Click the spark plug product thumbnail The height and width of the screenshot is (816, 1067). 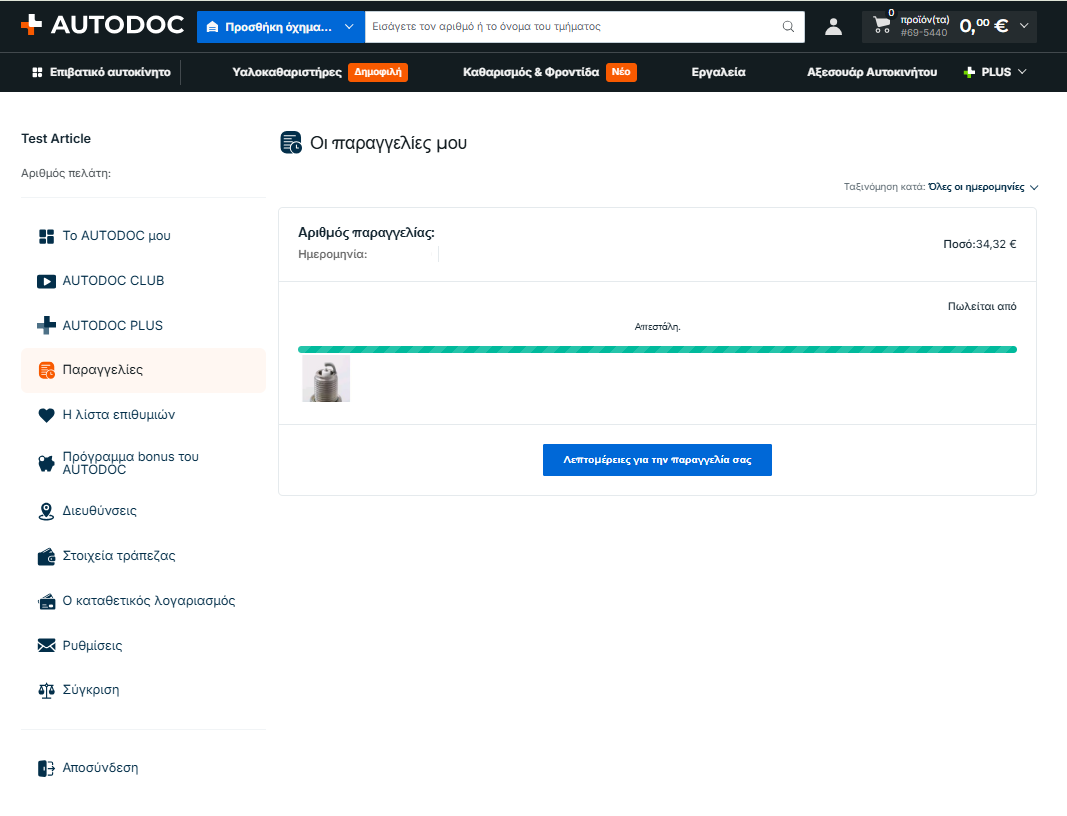coord(326,378)
